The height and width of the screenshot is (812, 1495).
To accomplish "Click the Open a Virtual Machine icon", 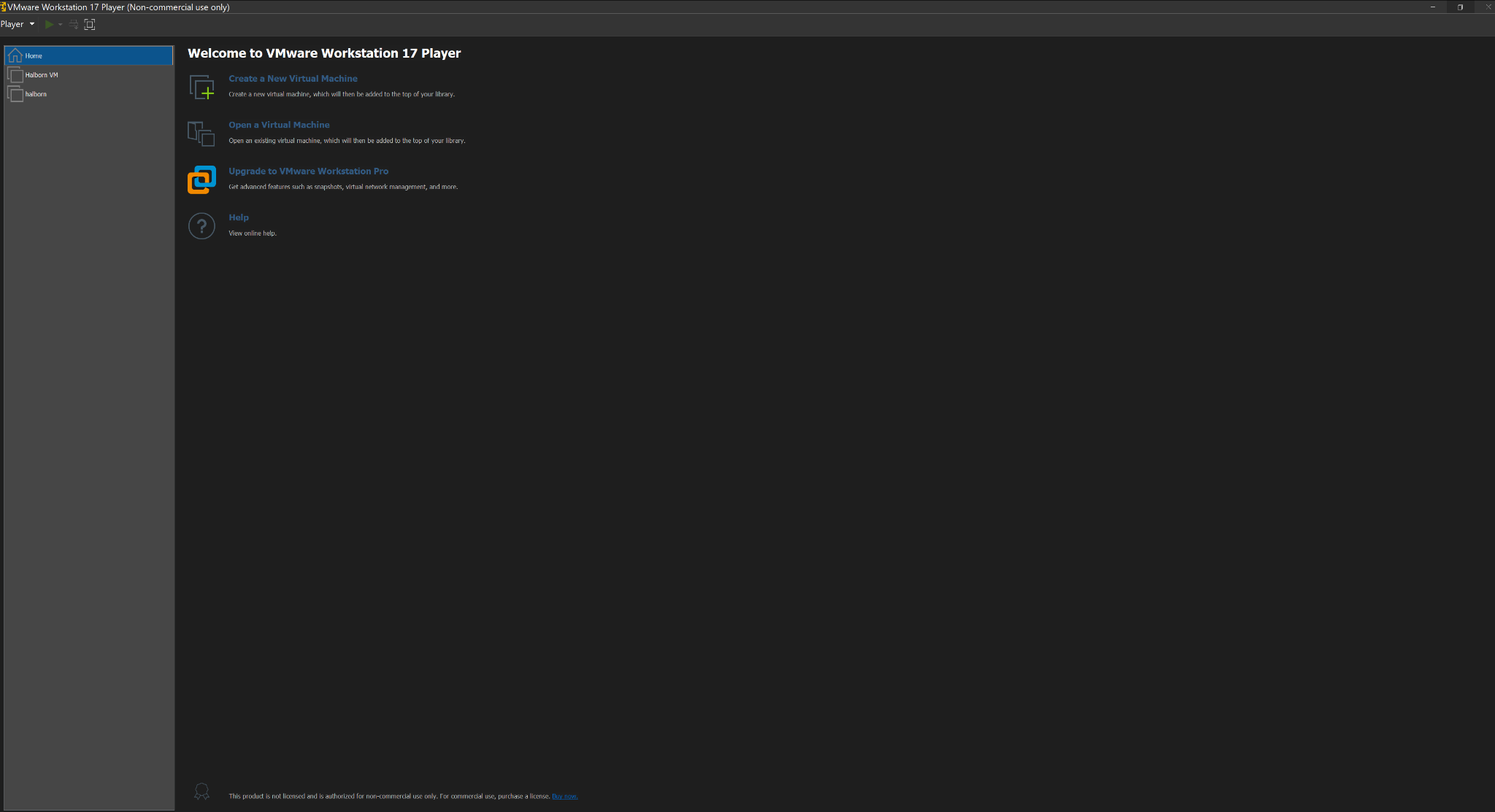I will (201, 134).
